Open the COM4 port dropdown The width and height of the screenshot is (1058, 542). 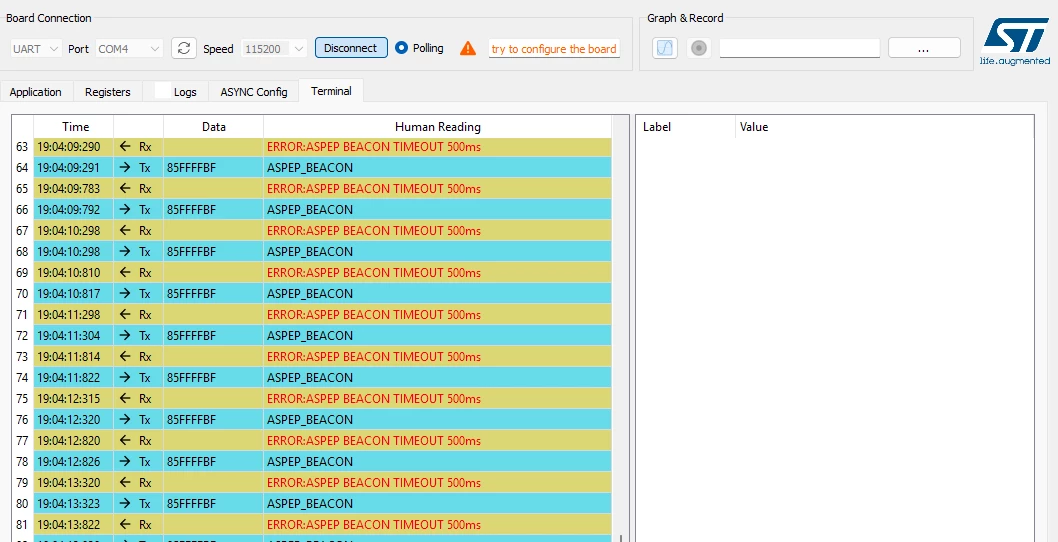pos(130,49)
